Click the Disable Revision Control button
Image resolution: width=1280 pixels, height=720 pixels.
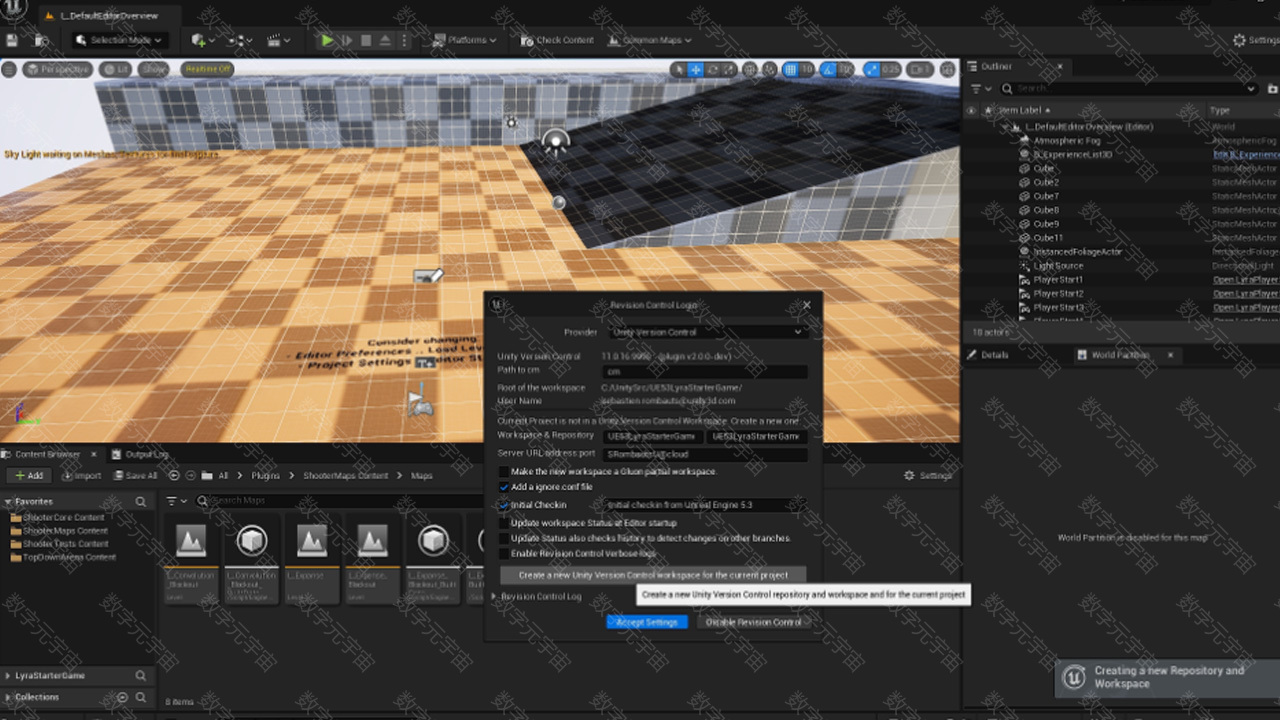pos(753,622)
